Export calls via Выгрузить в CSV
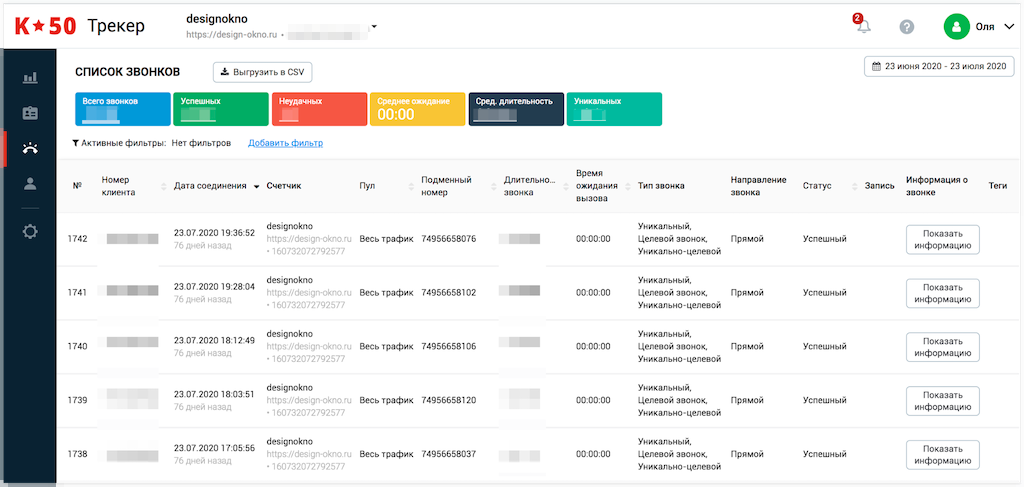Image resolution: width=1024 pixels, height=487 pixels. tap(263, 72)
